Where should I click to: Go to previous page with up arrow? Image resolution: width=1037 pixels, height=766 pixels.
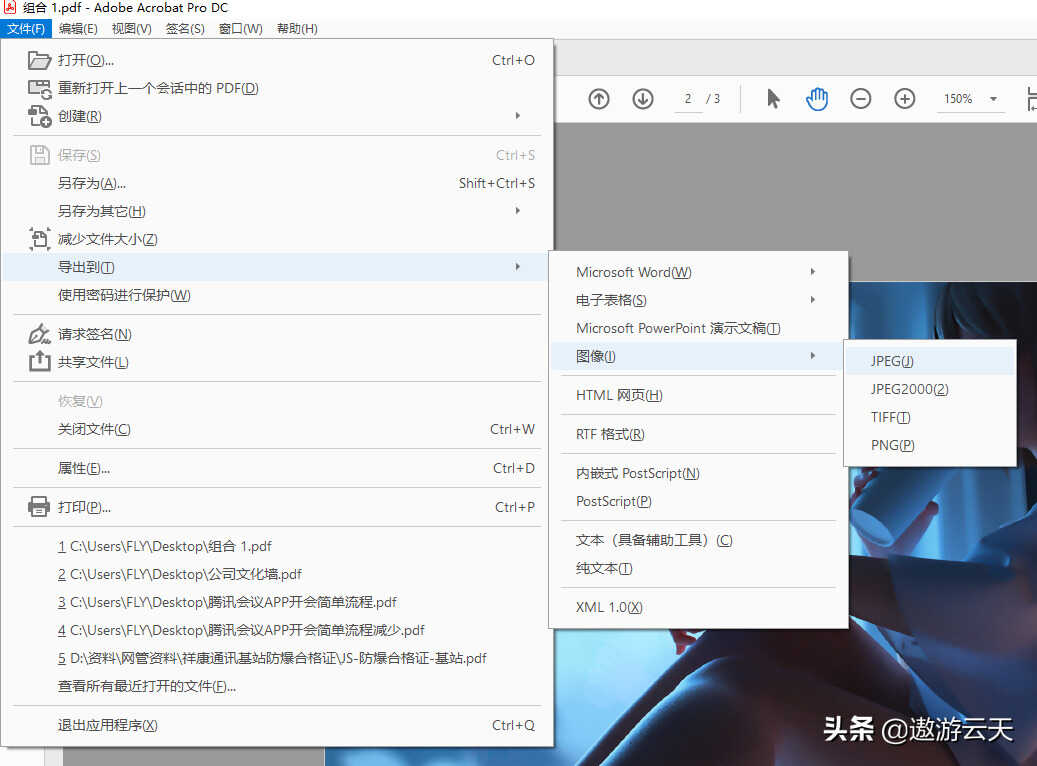(x=599, y=99)
